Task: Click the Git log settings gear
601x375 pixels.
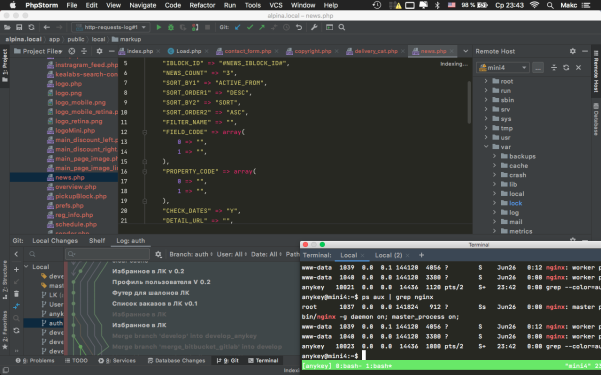Action: [158, 254]
